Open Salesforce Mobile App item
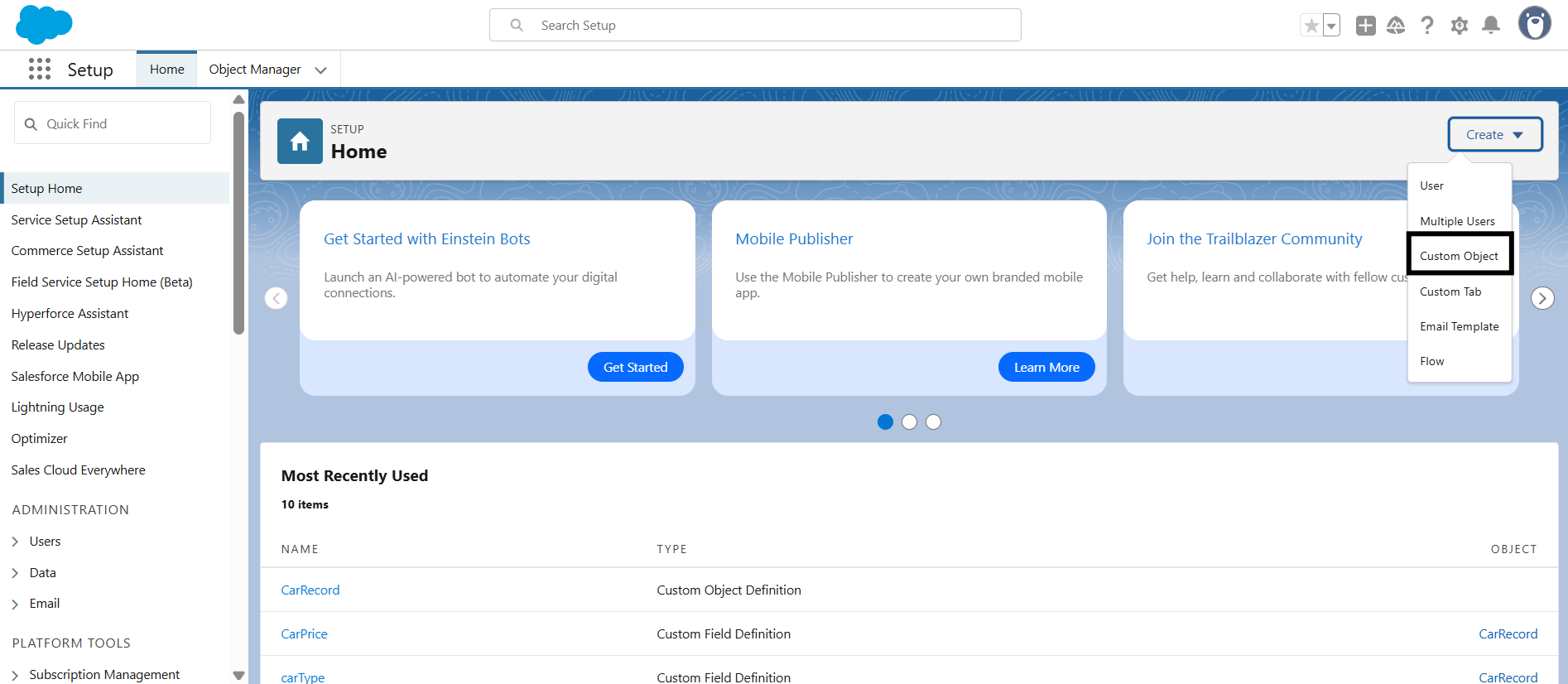 tap(75, 376)
